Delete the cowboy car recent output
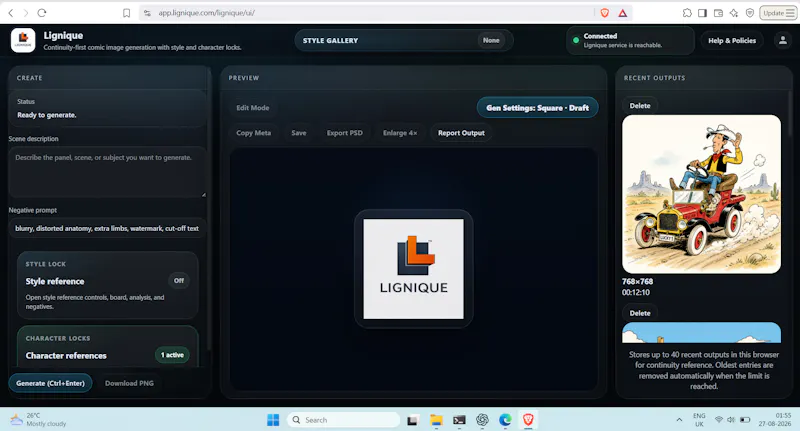 tap(640, 106)
